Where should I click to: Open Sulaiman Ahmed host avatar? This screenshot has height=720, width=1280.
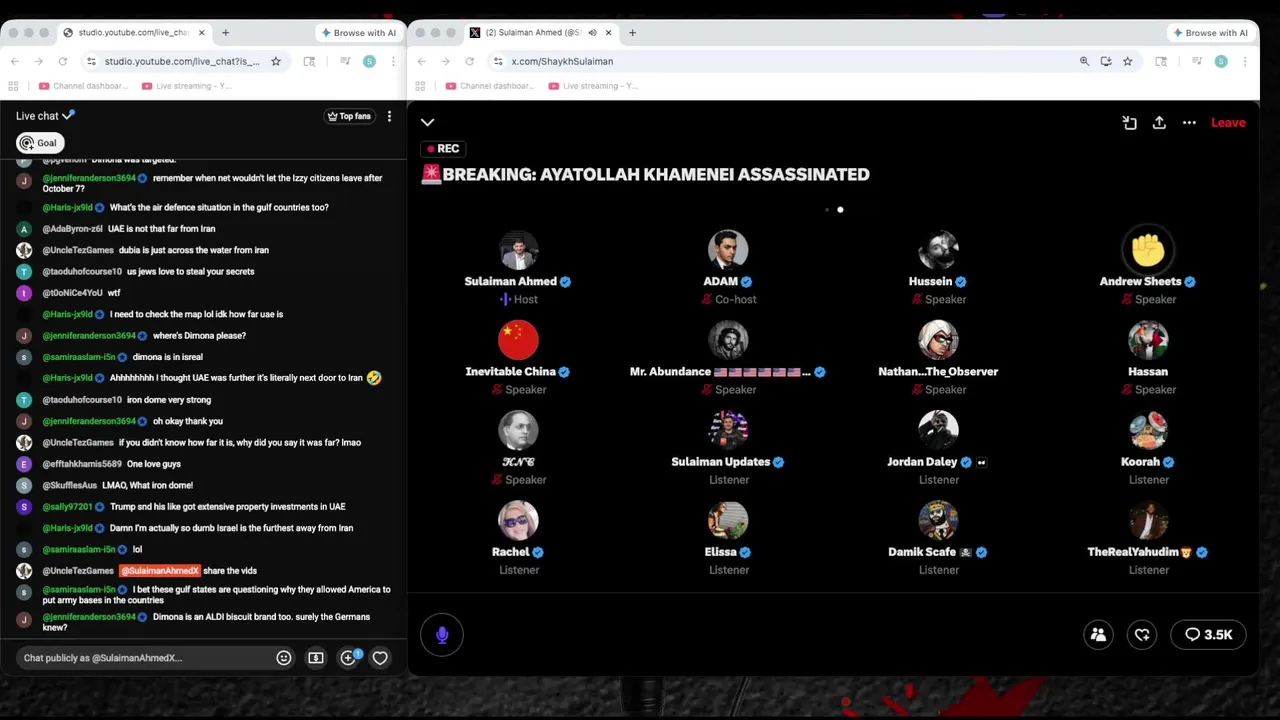click(x=518, y=250)
